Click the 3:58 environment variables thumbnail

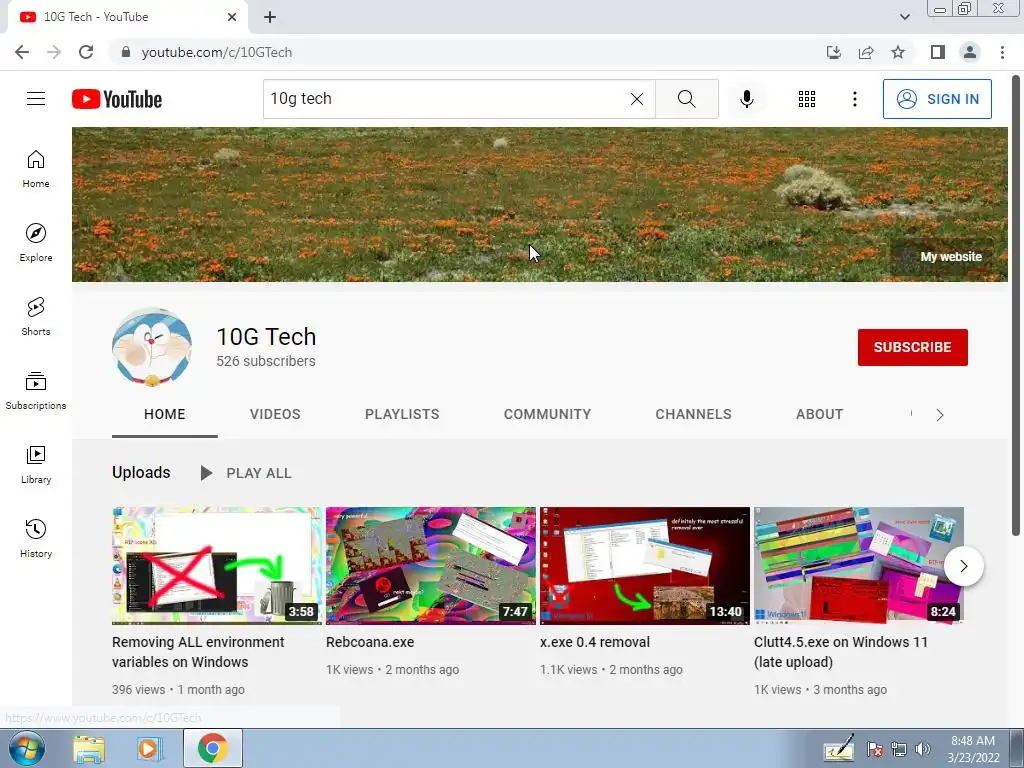[217, 566]
